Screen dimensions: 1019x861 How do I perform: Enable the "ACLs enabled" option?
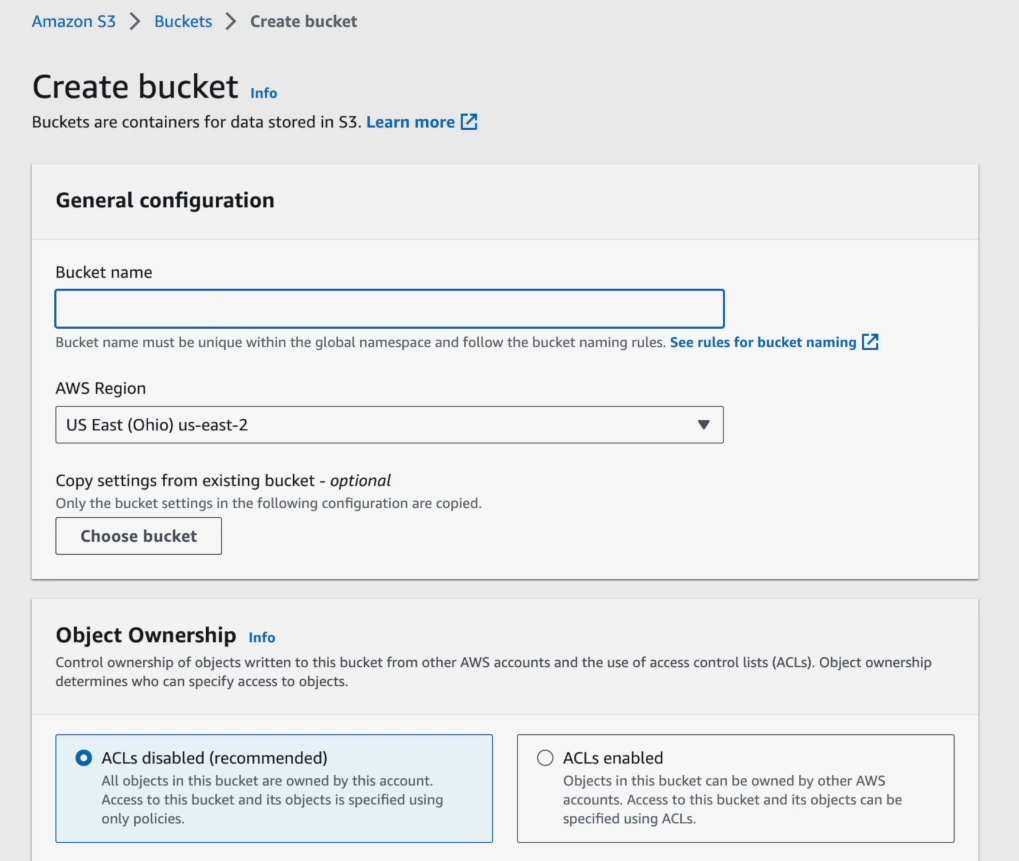pyautogui.click(x=544, y=758)
